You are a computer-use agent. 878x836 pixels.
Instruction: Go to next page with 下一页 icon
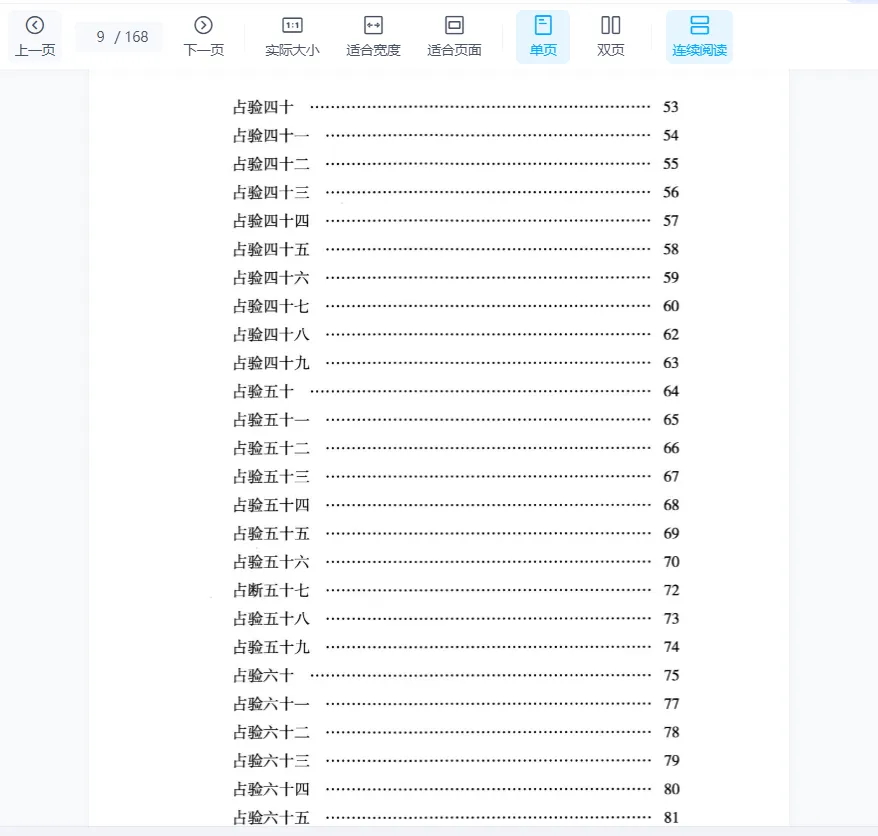pyautogui.click(x=204, y=36)
